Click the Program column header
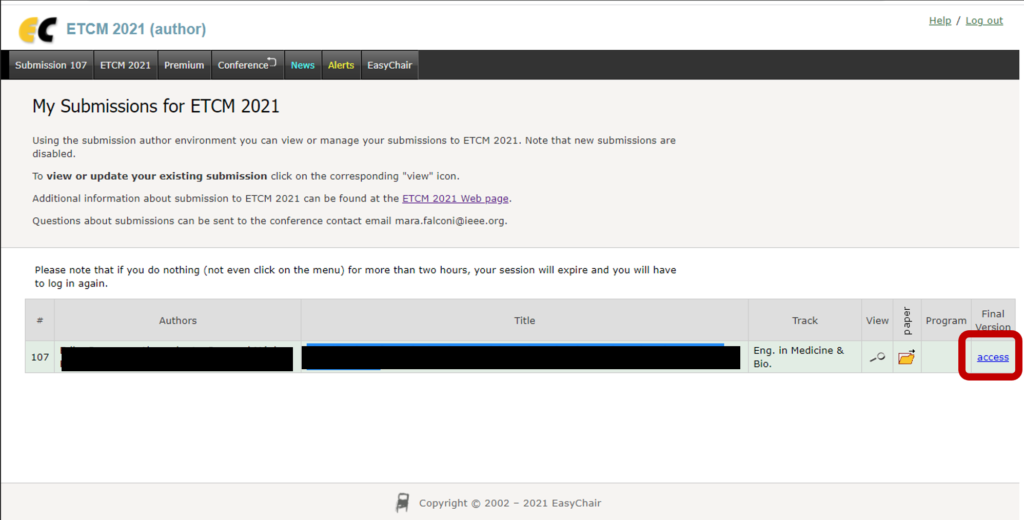1024x520 pixels. tap(946, 321)
